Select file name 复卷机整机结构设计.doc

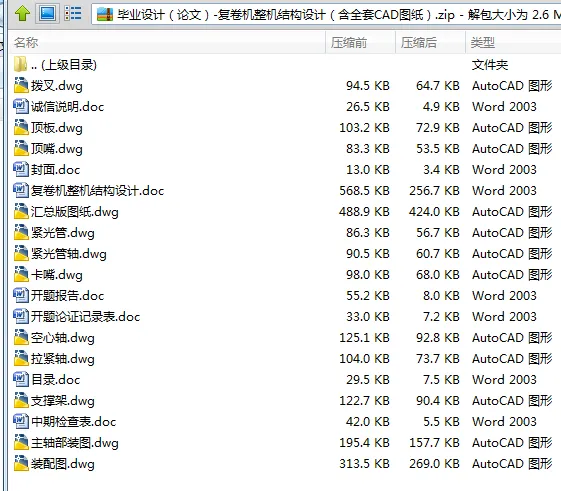click(97, 191)
